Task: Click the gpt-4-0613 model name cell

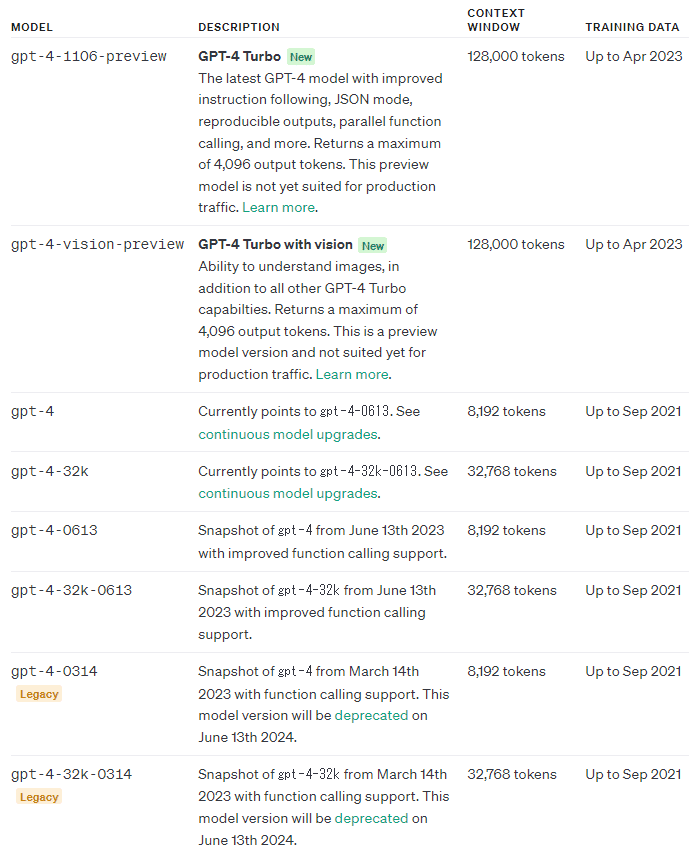Action: 54,530
